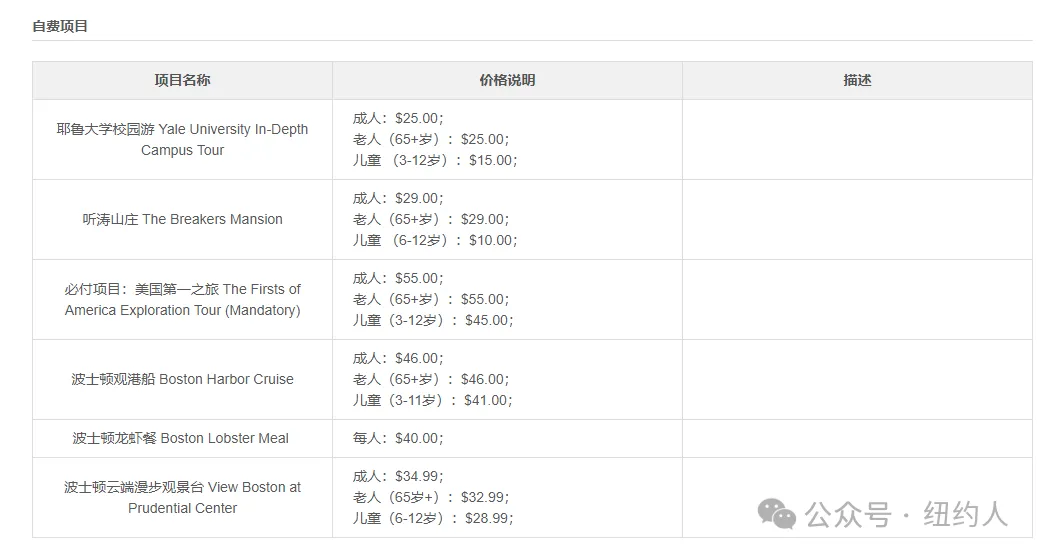Click the 自费项目 section heading
1042x557 pixels.
tap(60, 27)
